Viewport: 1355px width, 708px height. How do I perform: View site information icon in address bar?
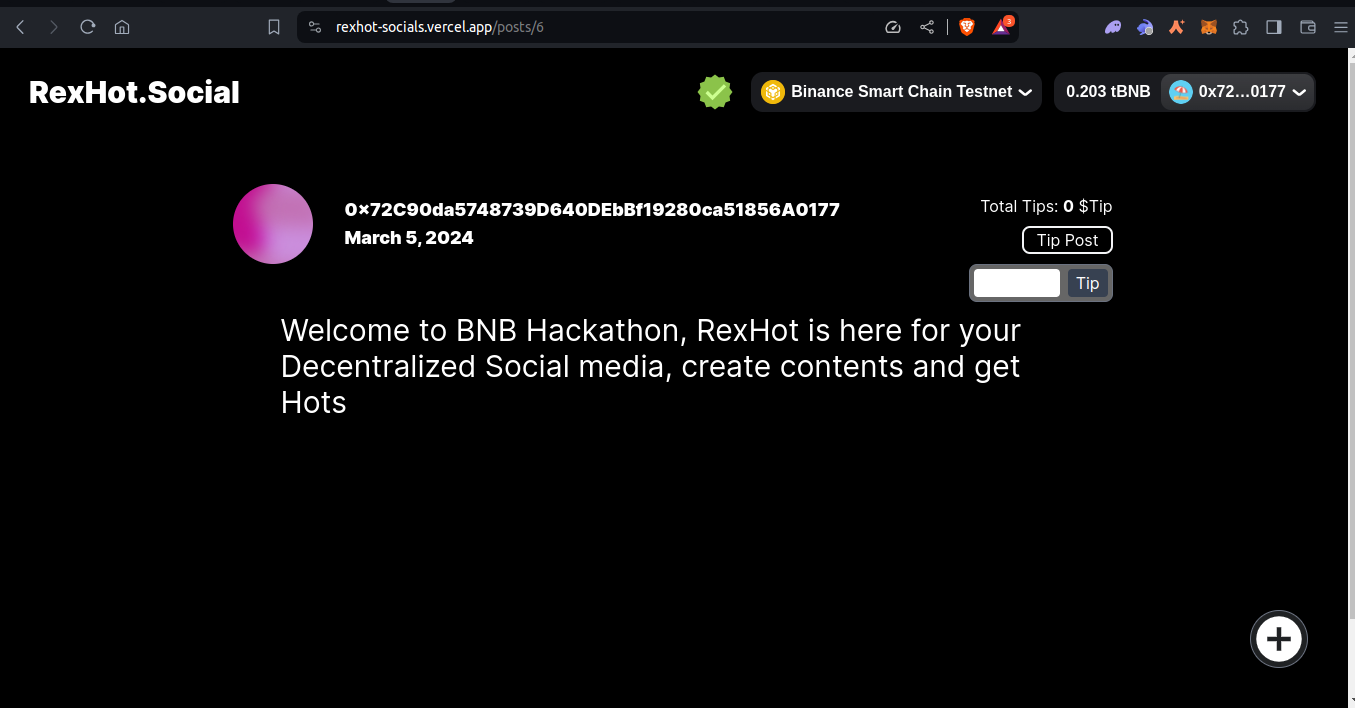(315, 27)
